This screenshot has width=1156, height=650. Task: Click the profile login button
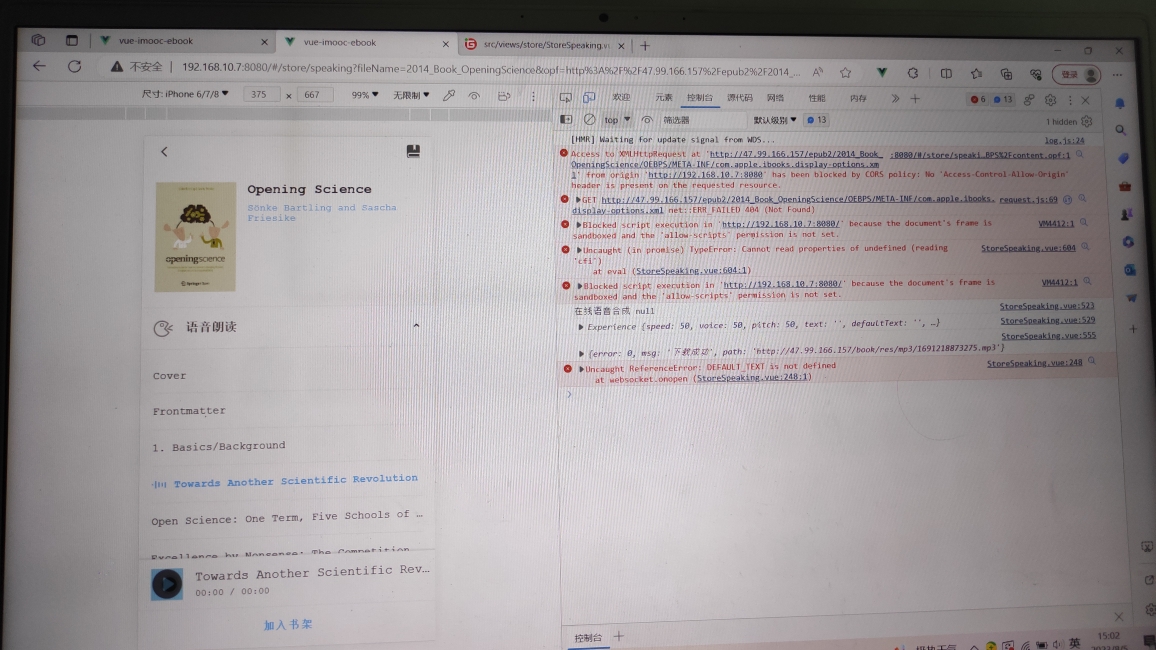click(x=1078, y=74)
